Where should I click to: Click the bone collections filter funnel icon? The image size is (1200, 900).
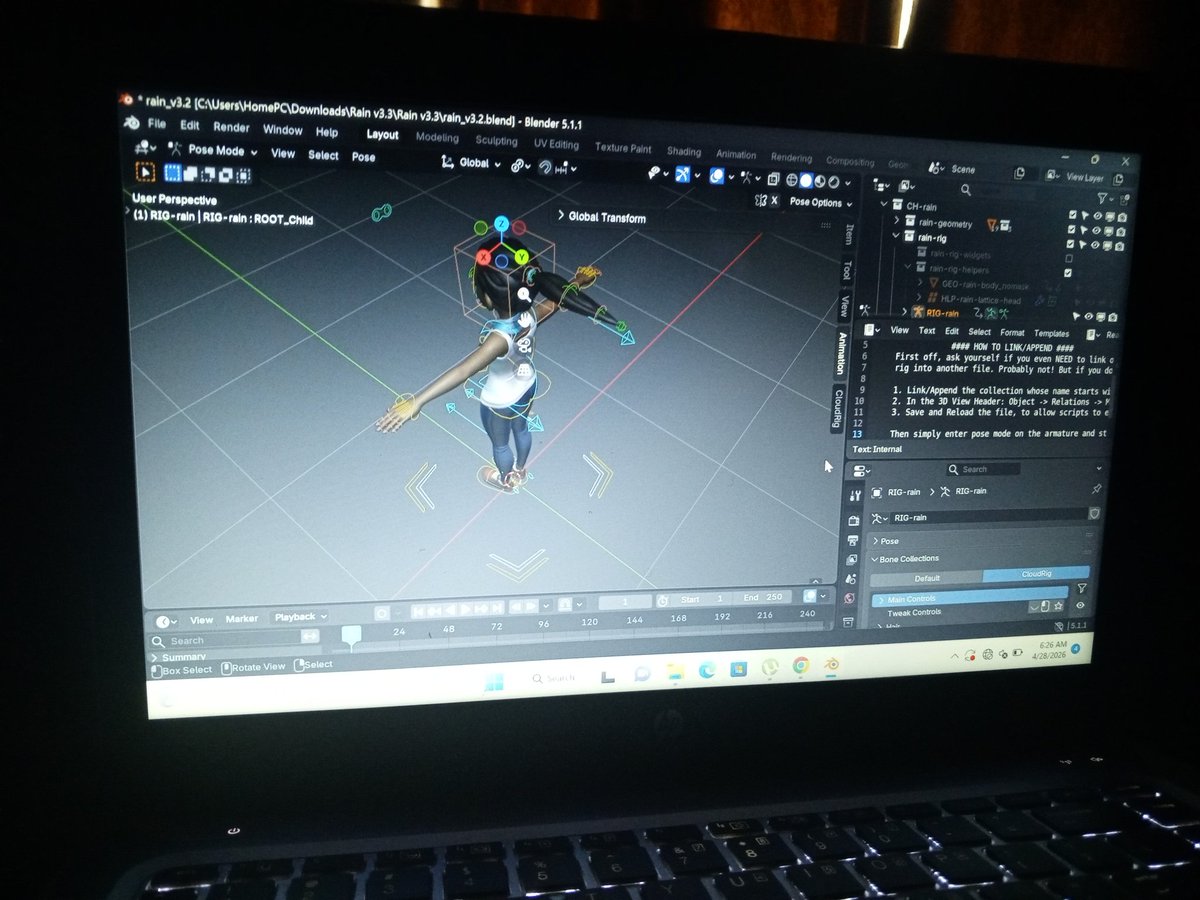(x=1082, y=587)
